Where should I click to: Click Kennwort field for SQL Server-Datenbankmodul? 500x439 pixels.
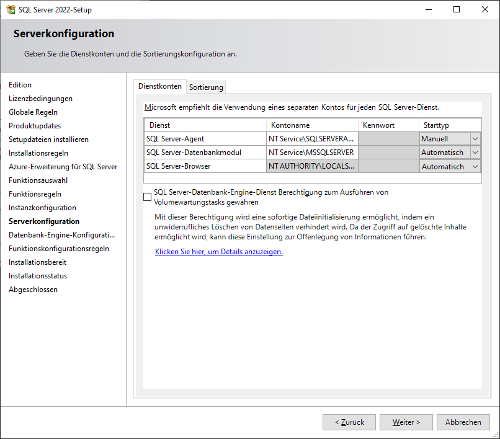[x=389, y=152]
